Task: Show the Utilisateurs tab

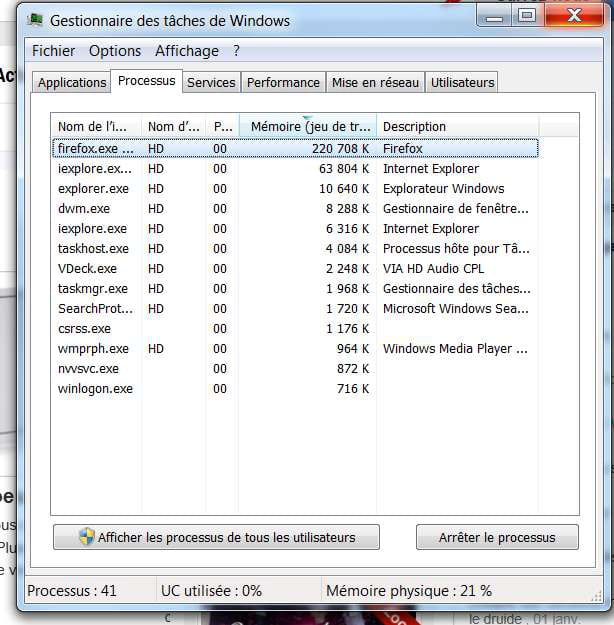Action: [x=462, y=83]
